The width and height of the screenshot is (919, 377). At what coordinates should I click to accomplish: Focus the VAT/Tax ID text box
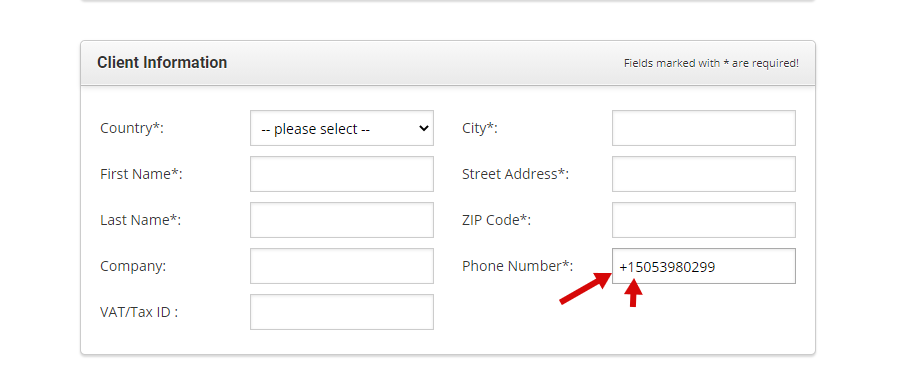[x=342, y=312]
